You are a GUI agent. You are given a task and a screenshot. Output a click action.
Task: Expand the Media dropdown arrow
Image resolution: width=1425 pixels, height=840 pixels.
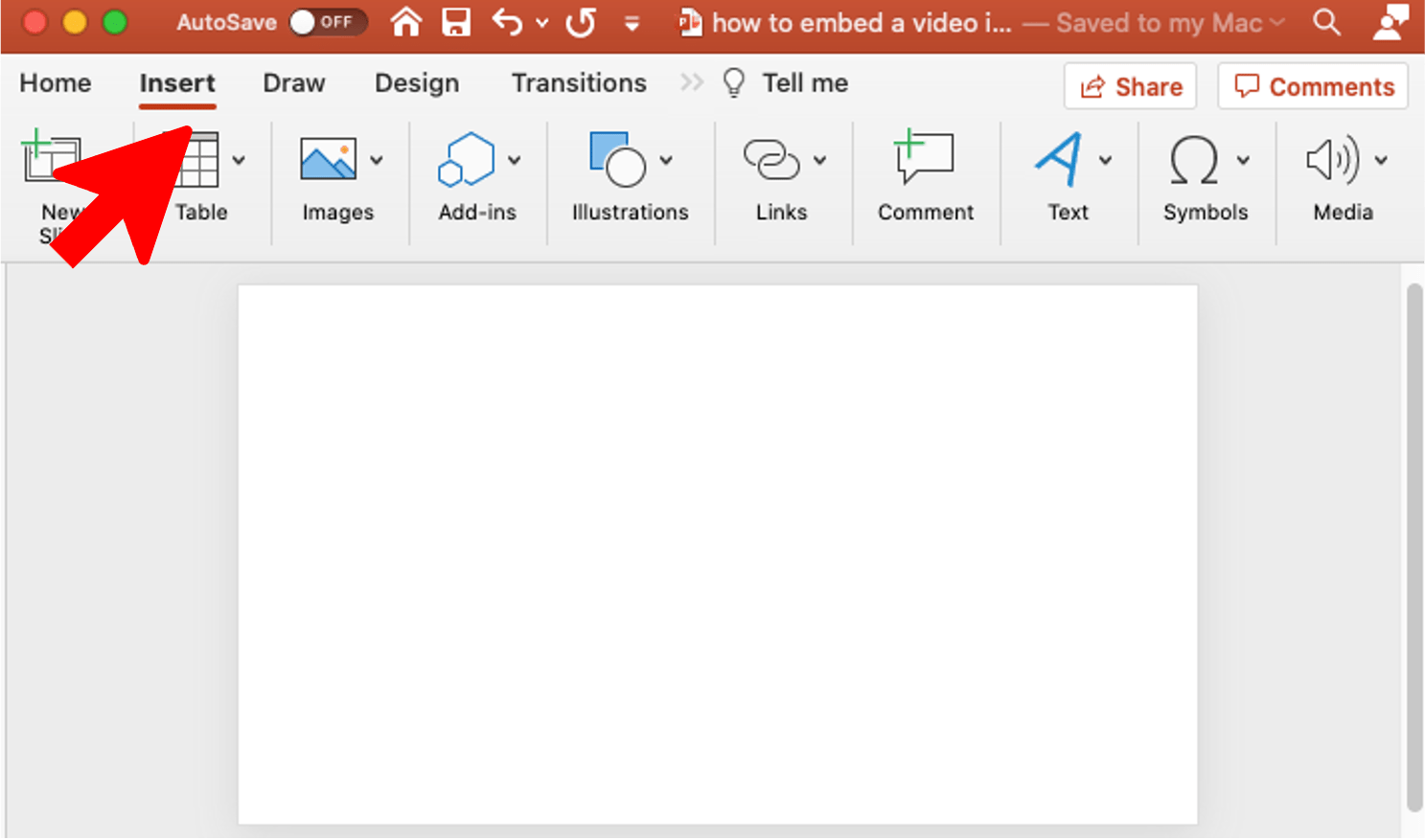(1382, 161)
